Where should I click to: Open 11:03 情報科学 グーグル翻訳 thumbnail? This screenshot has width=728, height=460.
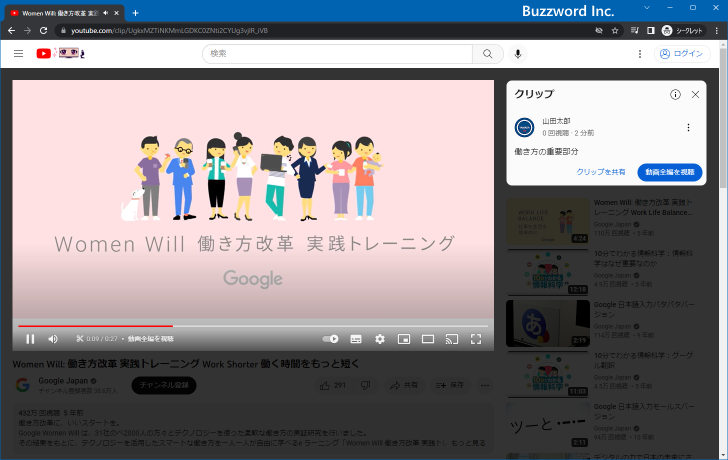(x=548, y=375)
